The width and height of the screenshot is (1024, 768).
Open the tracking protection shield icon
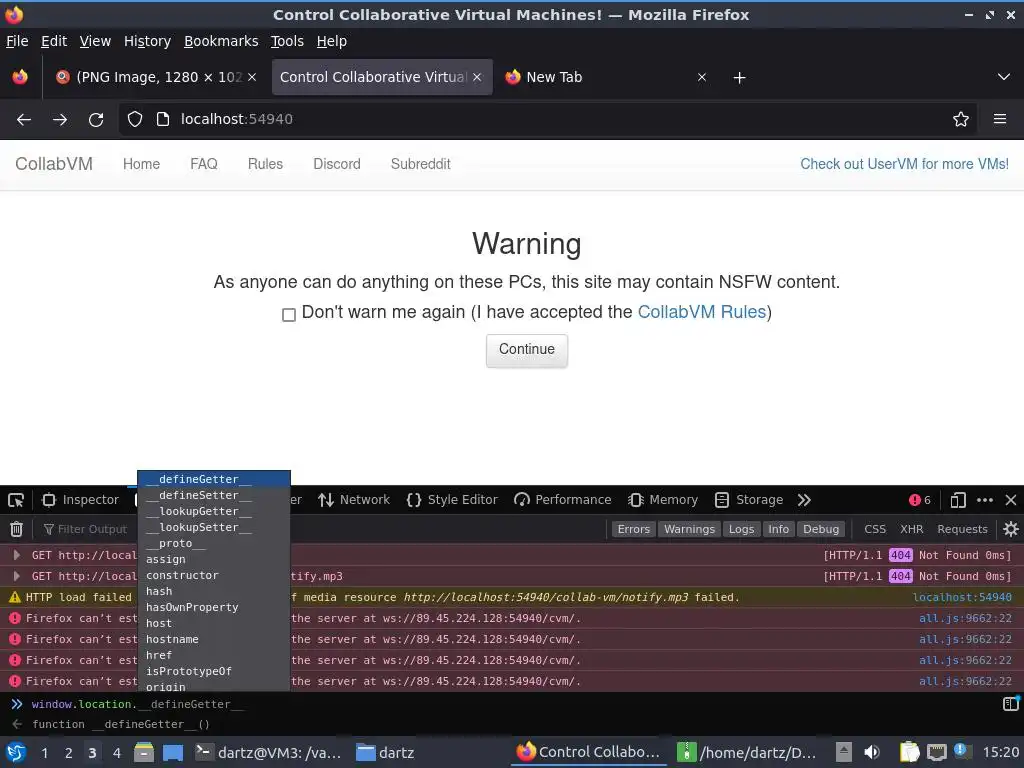[135, 119]
